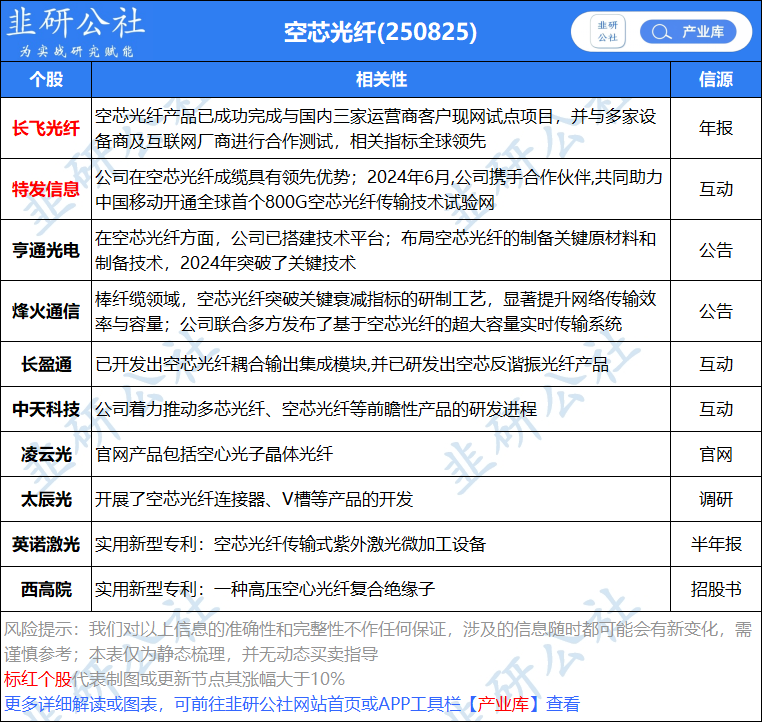
Task: Open the 特发信息 stock entry
Action: tap(46, 189)
